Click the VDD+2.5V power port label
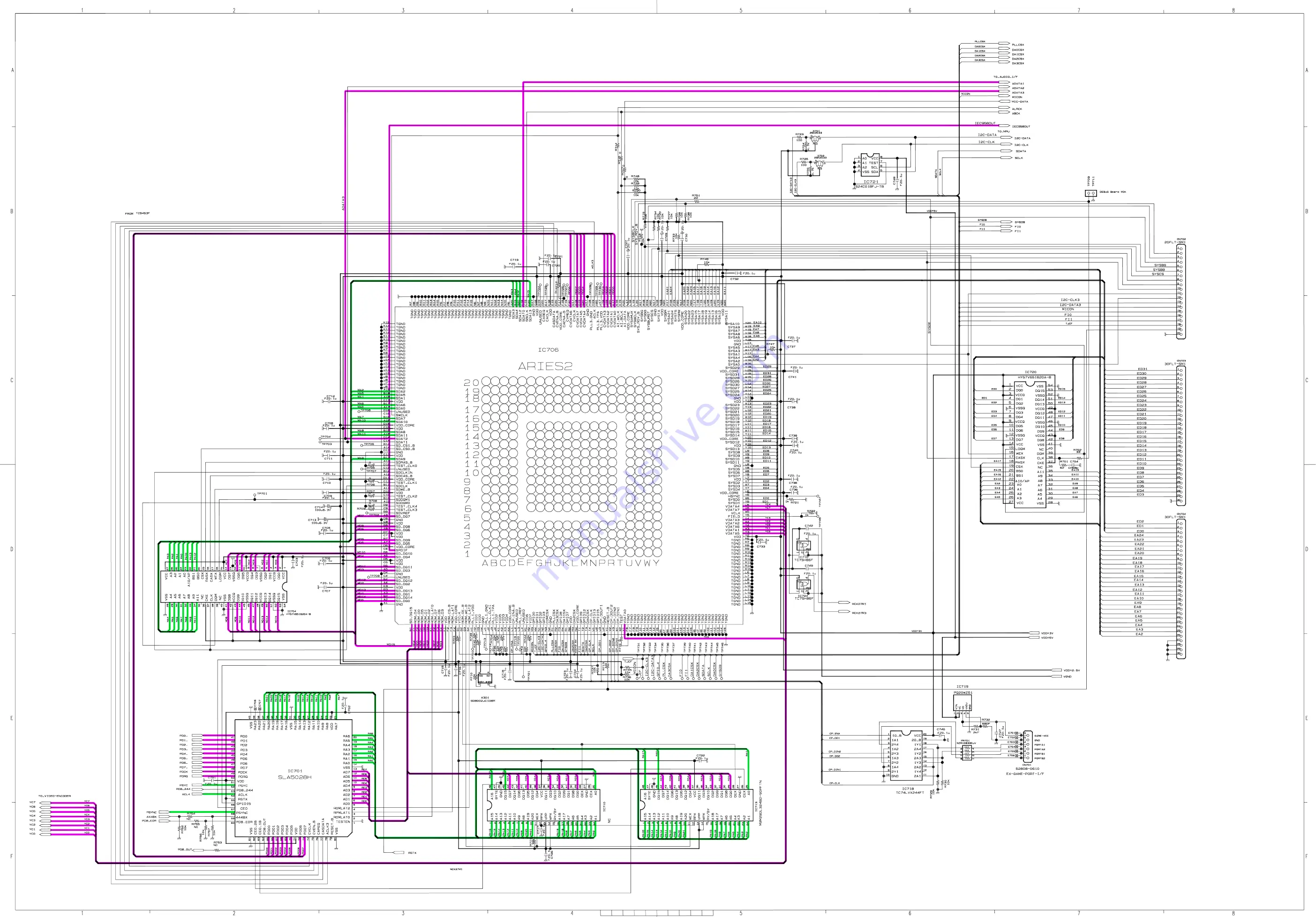This screenshot has width=1316, height=917. click(x=1071, y=670)
